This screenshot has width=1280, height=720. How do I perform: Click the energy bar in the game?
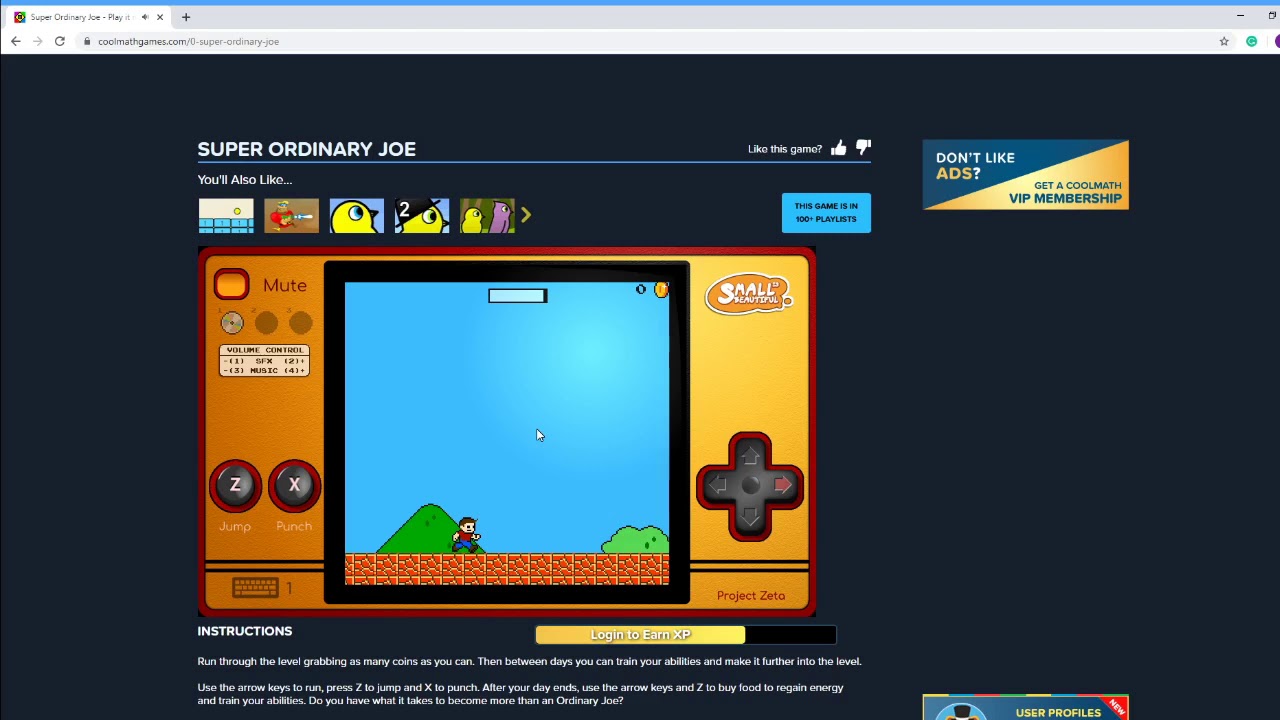pos(518,295)
